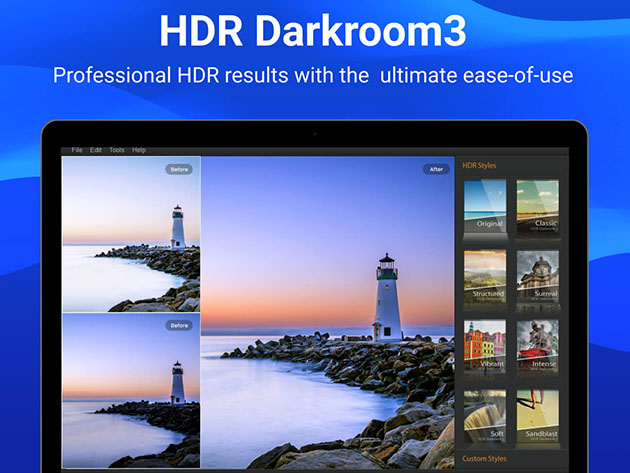This screenshot has width=630, height=473.
Task: Apply the Vibrant HDR style
Action: pyautogui.click(x=485, y=346)
